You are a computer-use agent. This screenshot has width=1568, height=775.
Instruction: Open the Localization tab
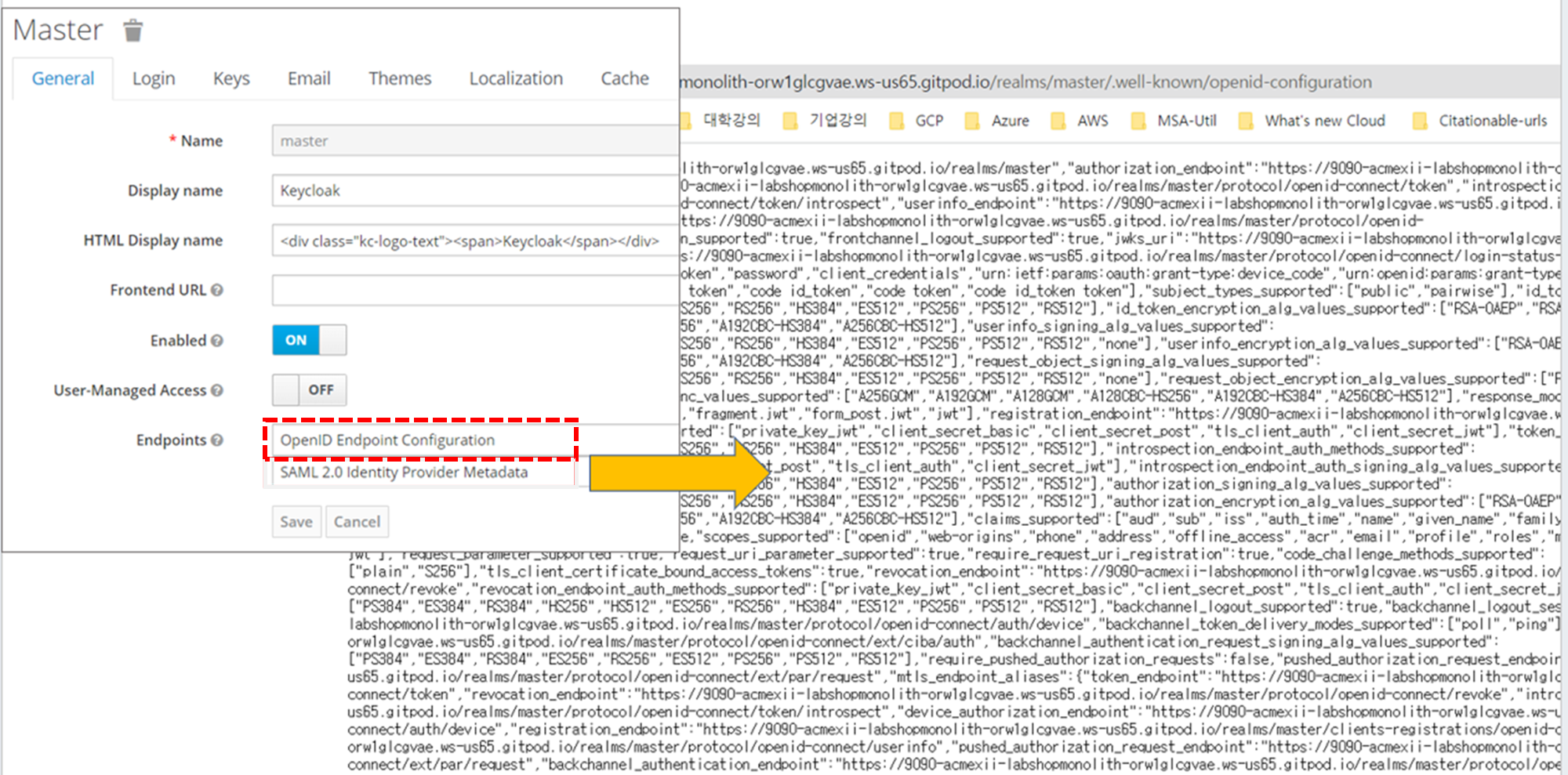(516, 78)
